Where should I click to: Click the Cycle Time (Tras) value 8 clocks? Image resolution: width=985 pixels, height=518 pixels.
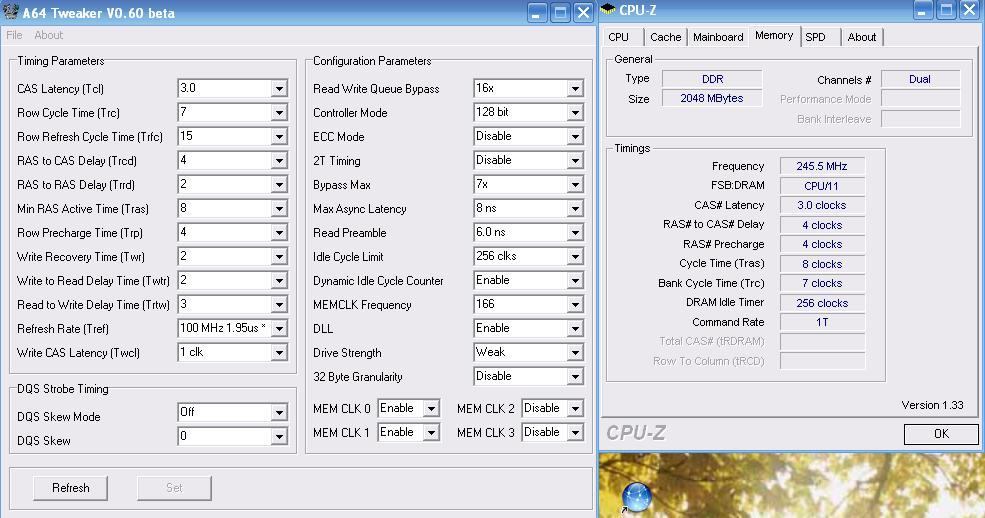coord(822,264)
